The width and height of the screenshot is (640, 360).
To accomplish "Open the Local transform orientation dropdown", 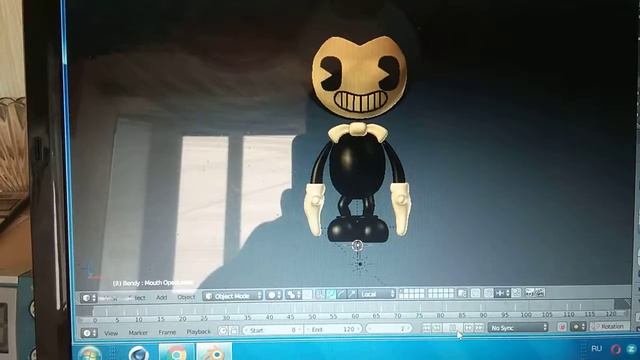I will click(377, 294).
